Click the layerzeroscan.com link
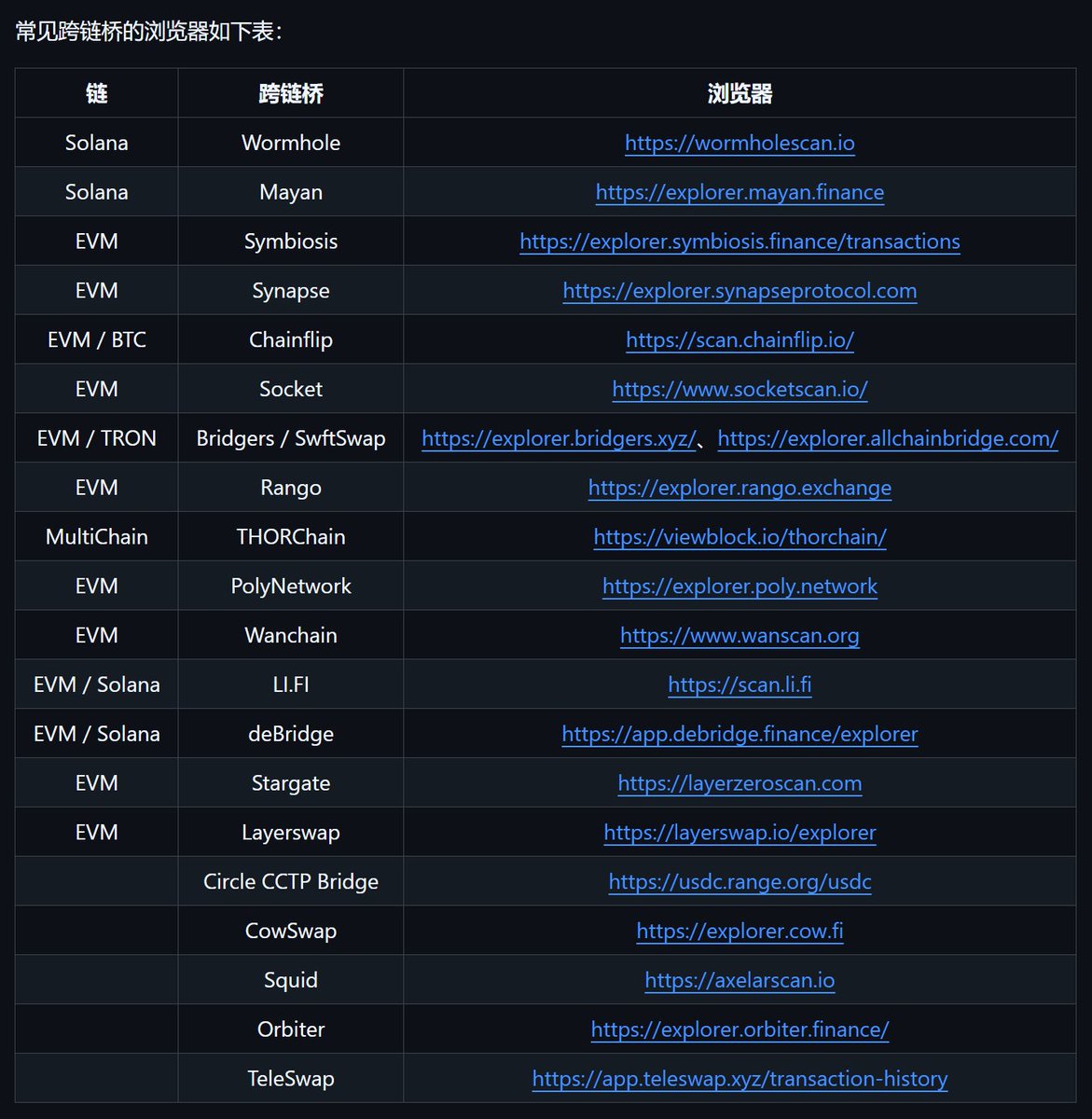 tap(740, 783)
